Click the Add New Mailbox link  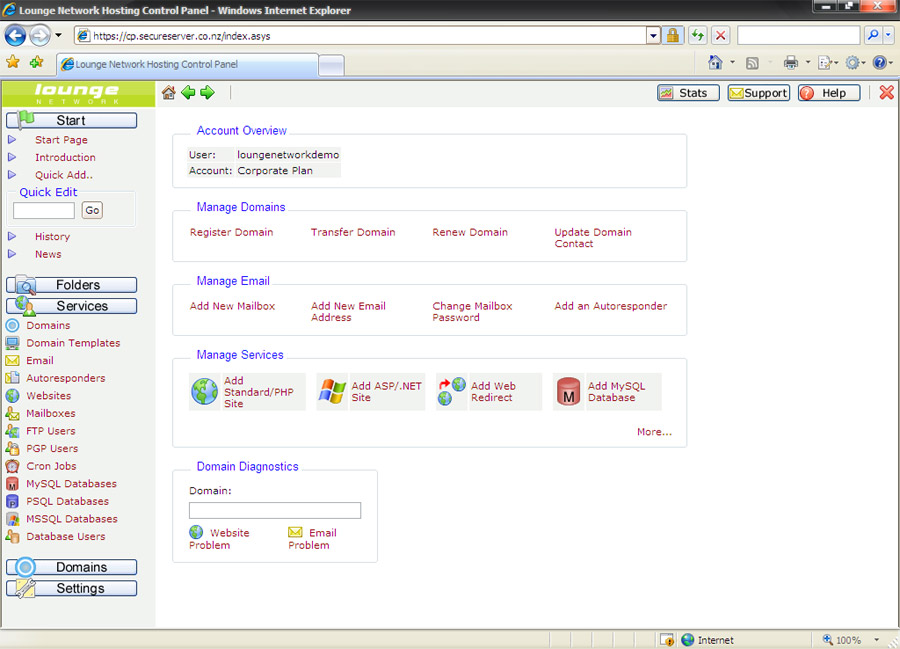point(232,306)
